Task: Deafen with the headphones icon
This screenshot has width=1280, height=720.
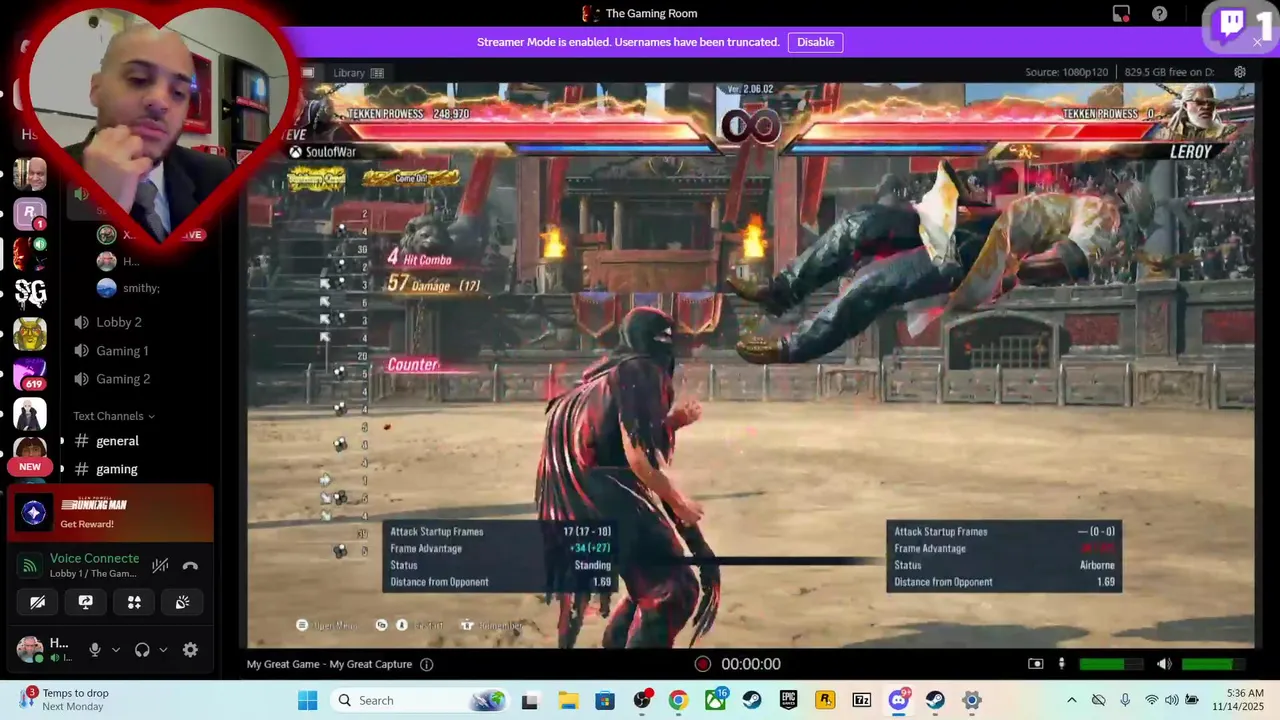Action: pyautogui.click(x=142, y=649)
